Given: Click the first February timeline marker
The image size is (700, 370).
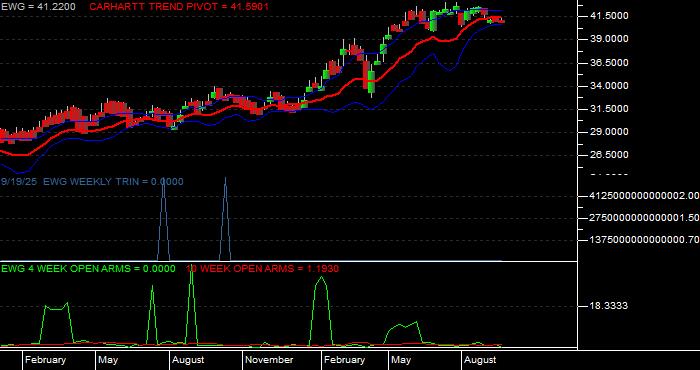Looking at the screenshot, I should [x=45, y=360].
